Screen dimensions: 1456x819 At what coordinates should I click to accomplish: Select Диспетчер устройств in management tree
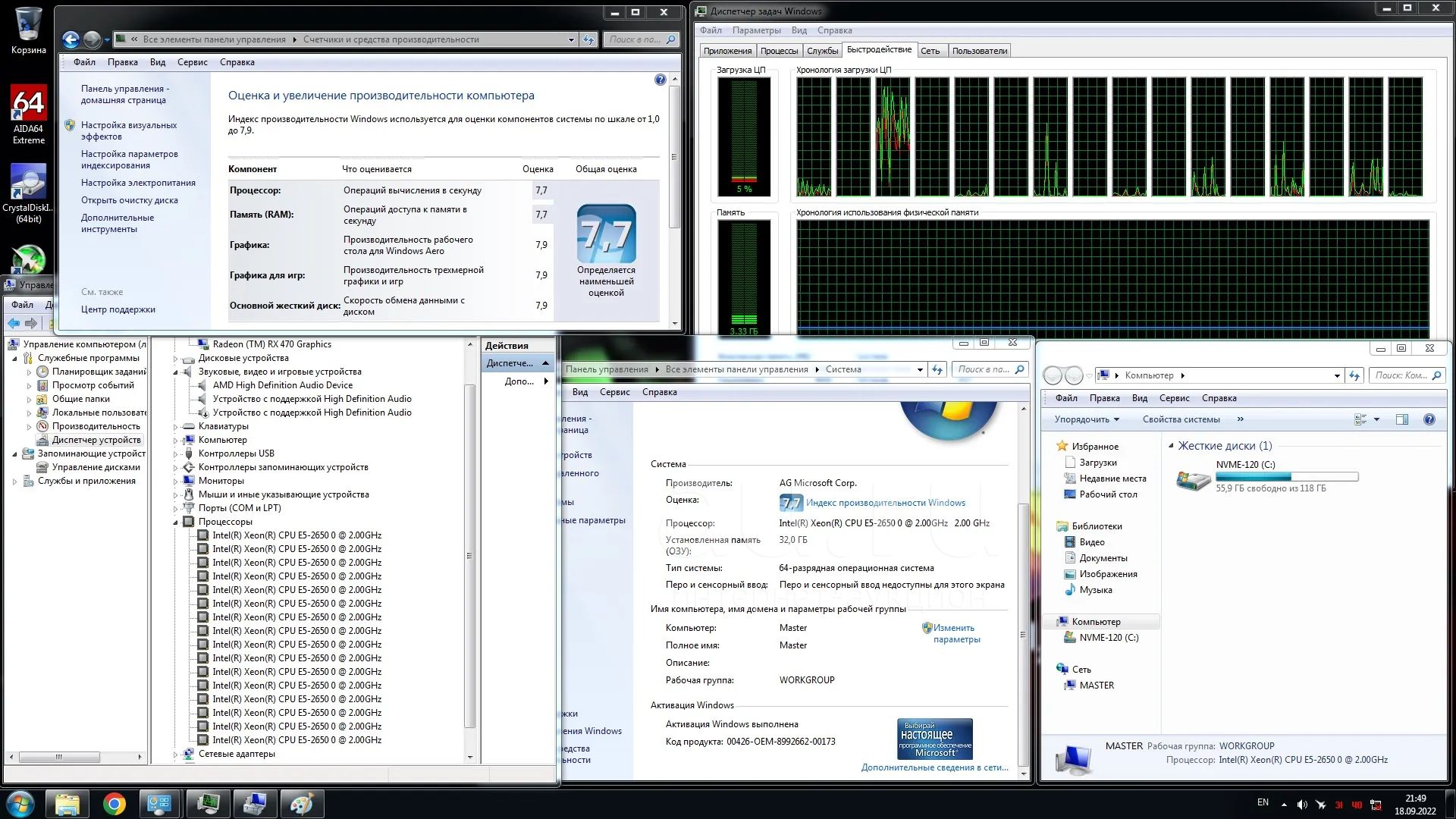coord(96,441)
